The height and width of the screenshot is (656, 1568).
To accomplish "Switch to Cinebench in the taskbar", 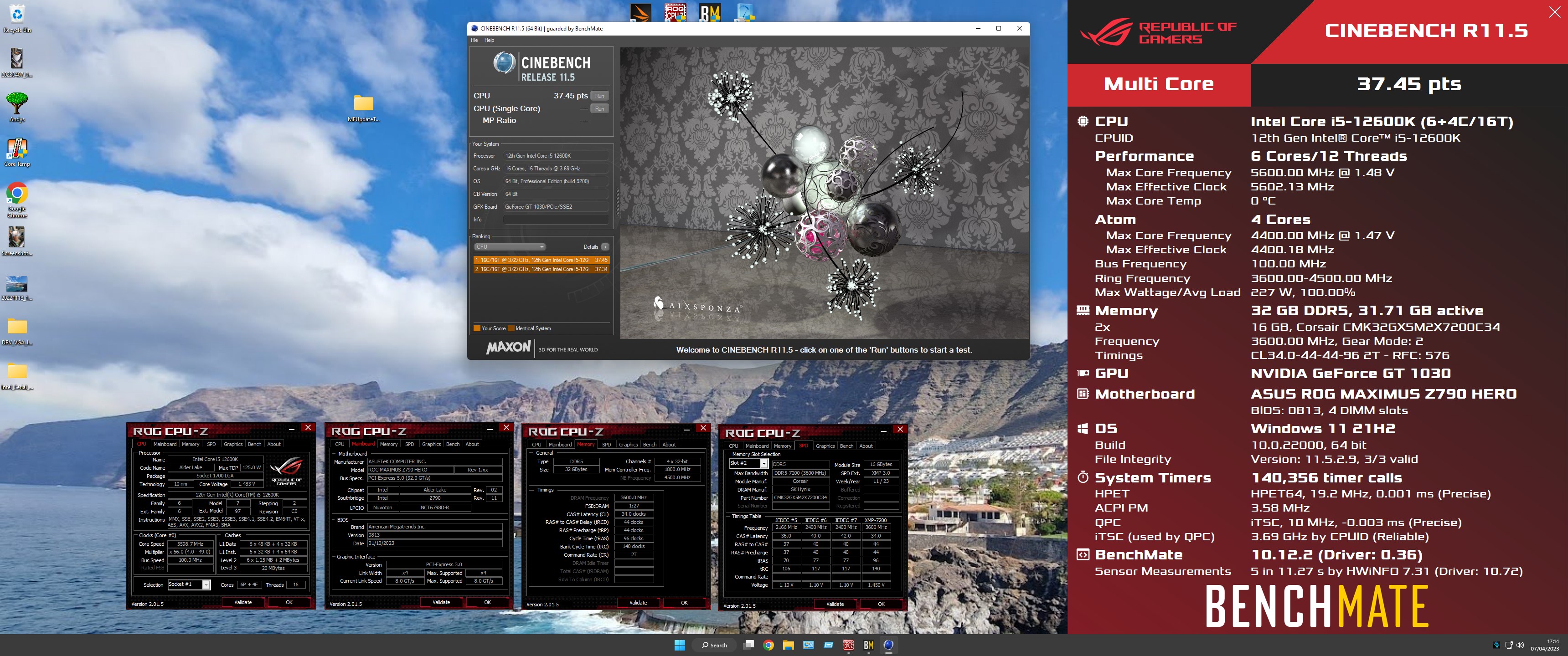I will [x=889, y=645].
